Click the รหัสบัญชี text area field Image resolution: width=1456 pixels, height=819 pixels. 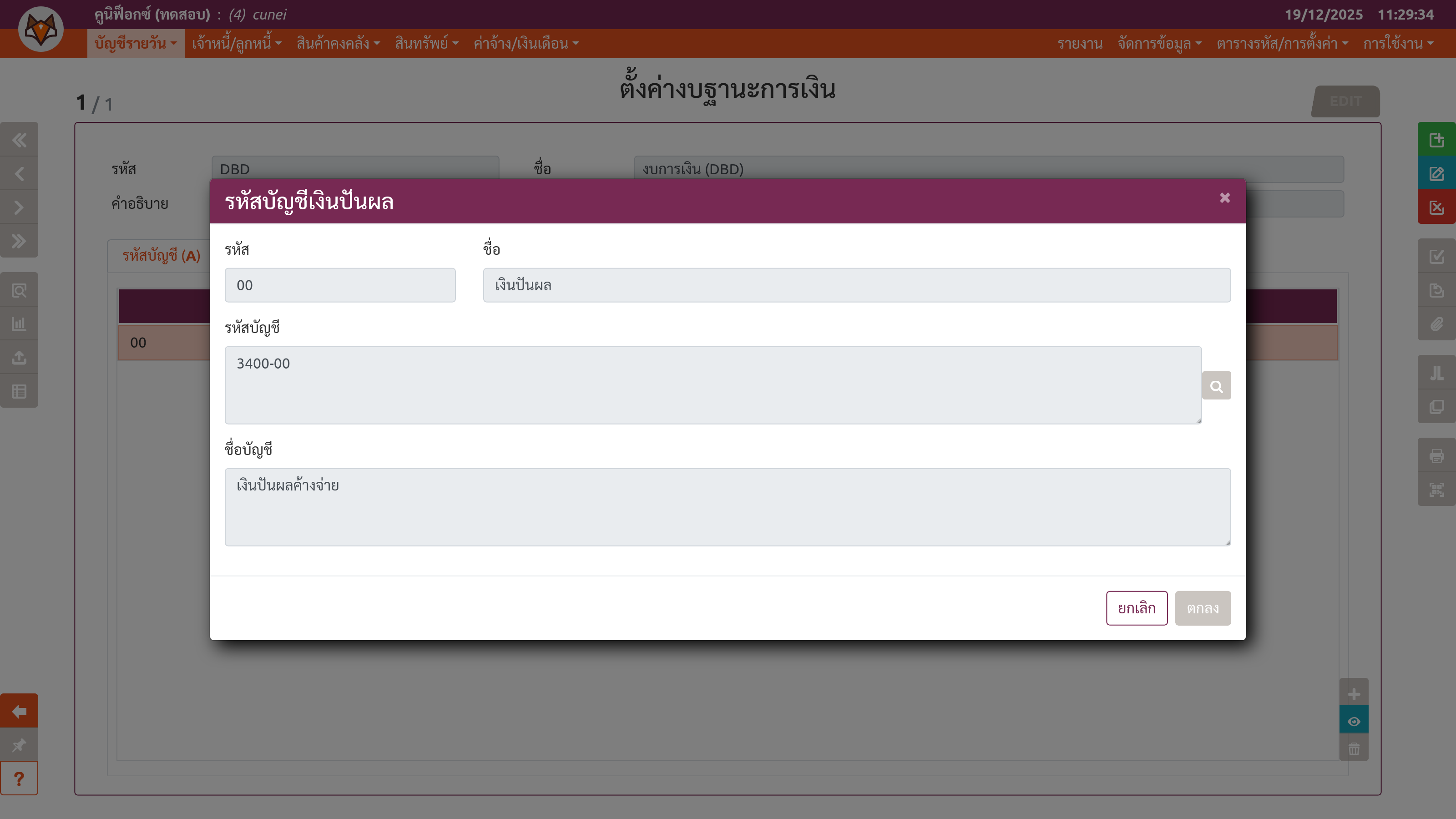coord(712,385)
